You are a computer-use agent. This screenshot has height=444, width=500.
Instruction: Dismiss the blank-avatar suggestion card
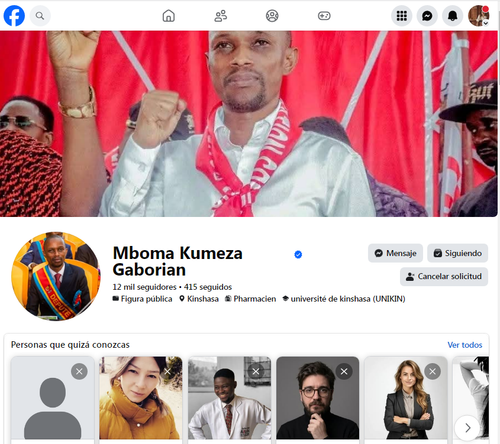pos(79,371)
